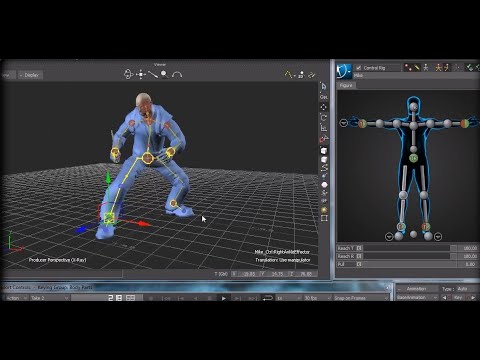
Task: Click the white sphere icon in side toolbar
Action: coord(324,185)
